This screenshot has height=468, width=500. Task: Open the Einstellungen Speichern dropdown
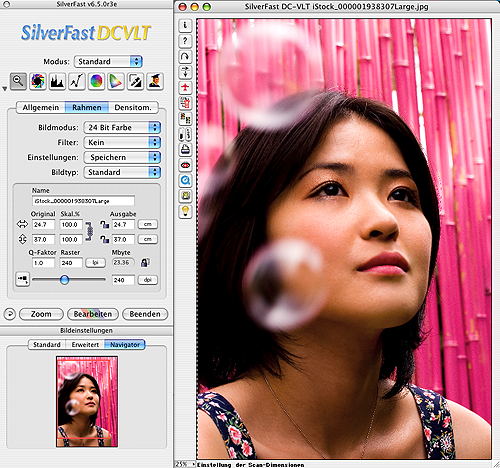(x=122, y=157)
